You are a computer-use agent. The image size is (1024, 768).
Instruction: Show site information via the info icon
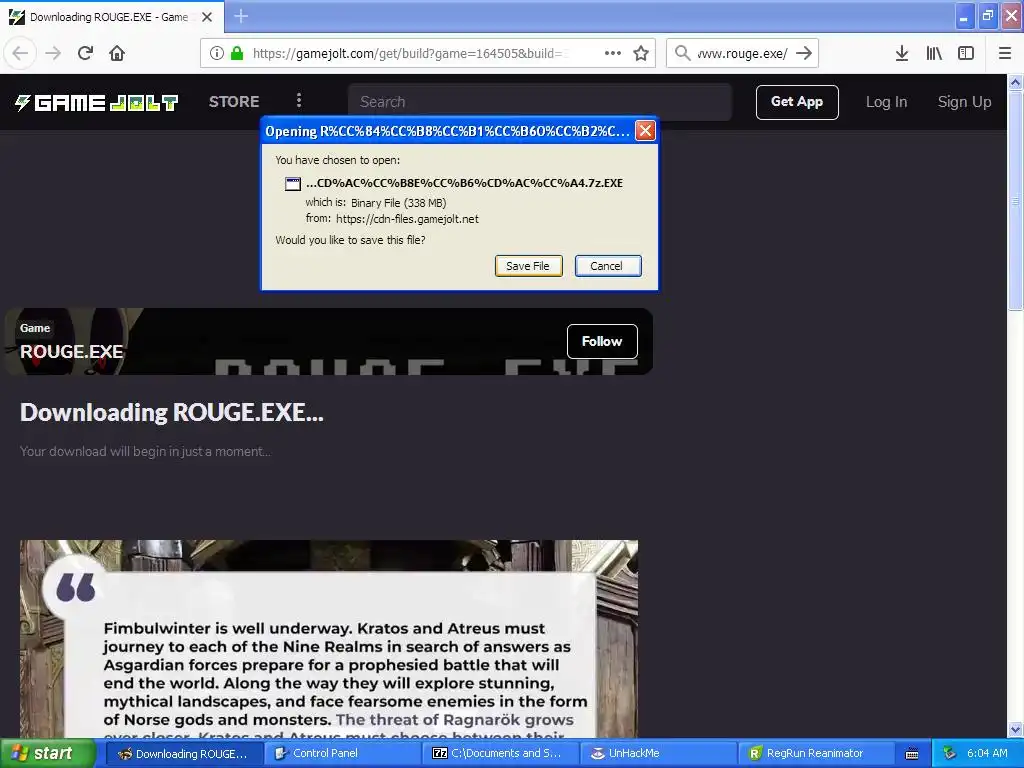[217, 53]
